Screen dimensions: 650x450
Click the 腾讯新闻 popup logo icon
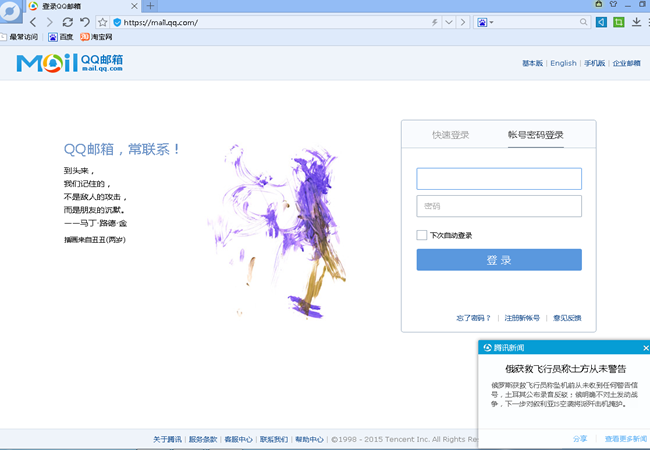tap(488, 348)
